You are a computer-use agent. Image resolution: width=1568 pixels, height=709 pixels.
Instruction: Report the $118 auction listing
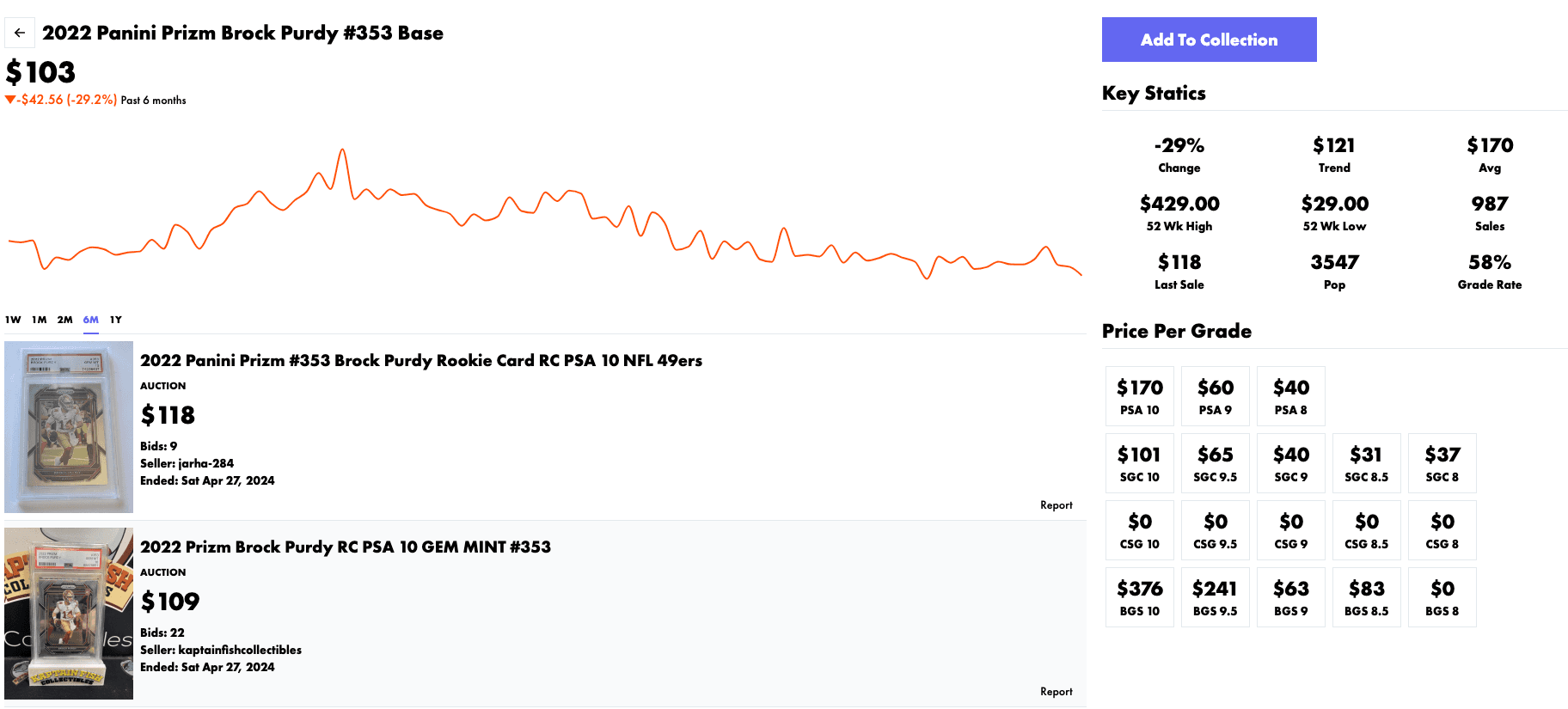(1056, 505)
